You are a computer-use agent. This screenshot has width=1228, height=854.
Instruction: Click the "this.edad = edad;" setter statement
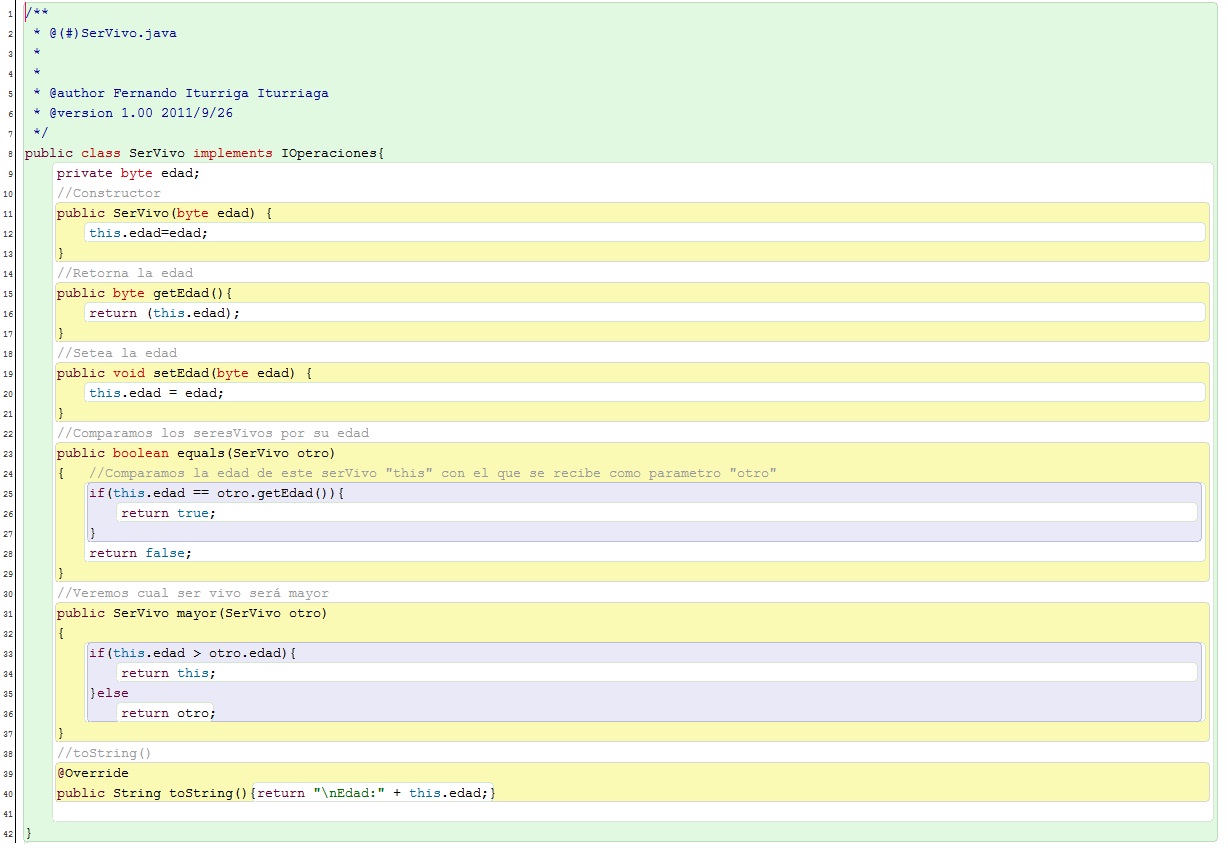tap(157, 393)
